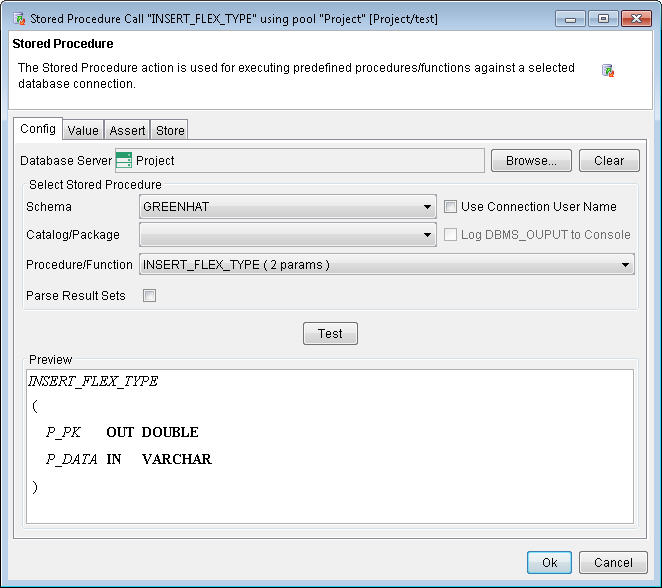662x588 pixels.
Task: Click the Cancel button
Action: [x=613, y=562]
